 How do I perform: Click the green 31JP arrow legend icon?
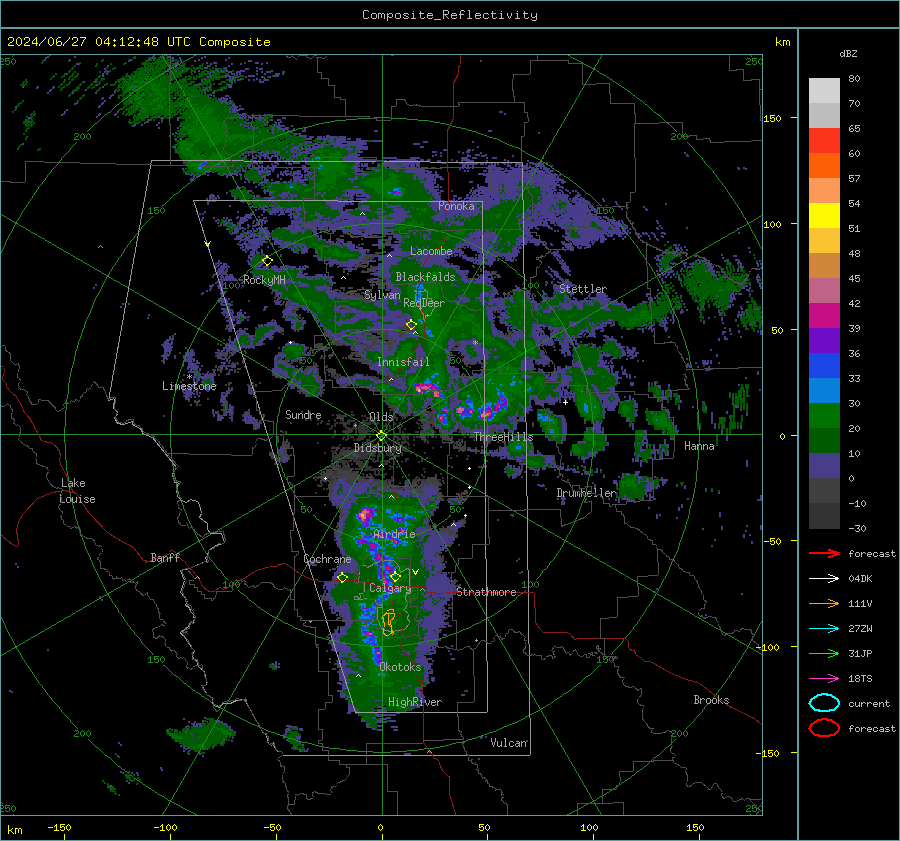tap(824, 653)
